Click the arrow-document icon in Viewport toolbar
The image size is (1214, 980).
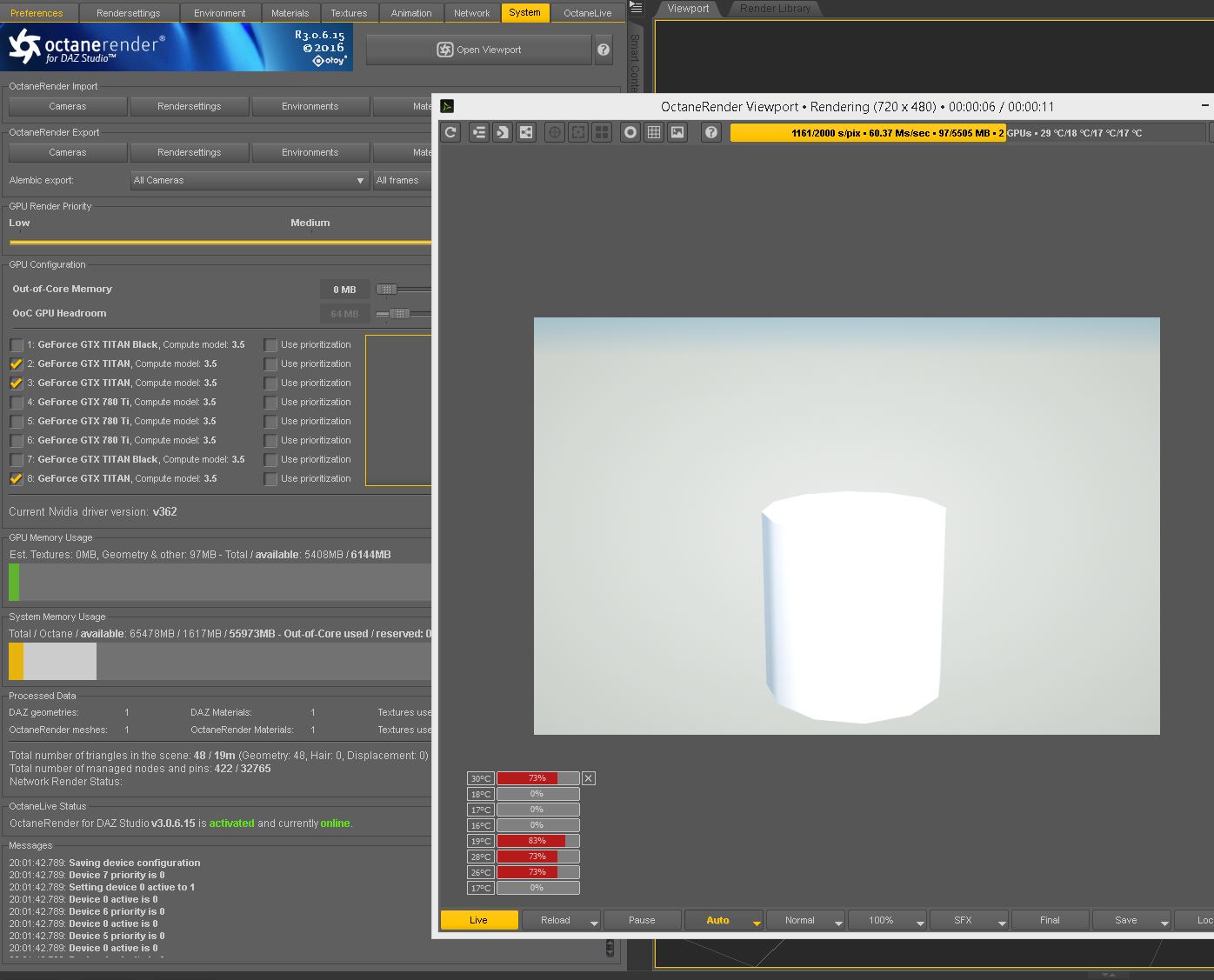point(502,132)
